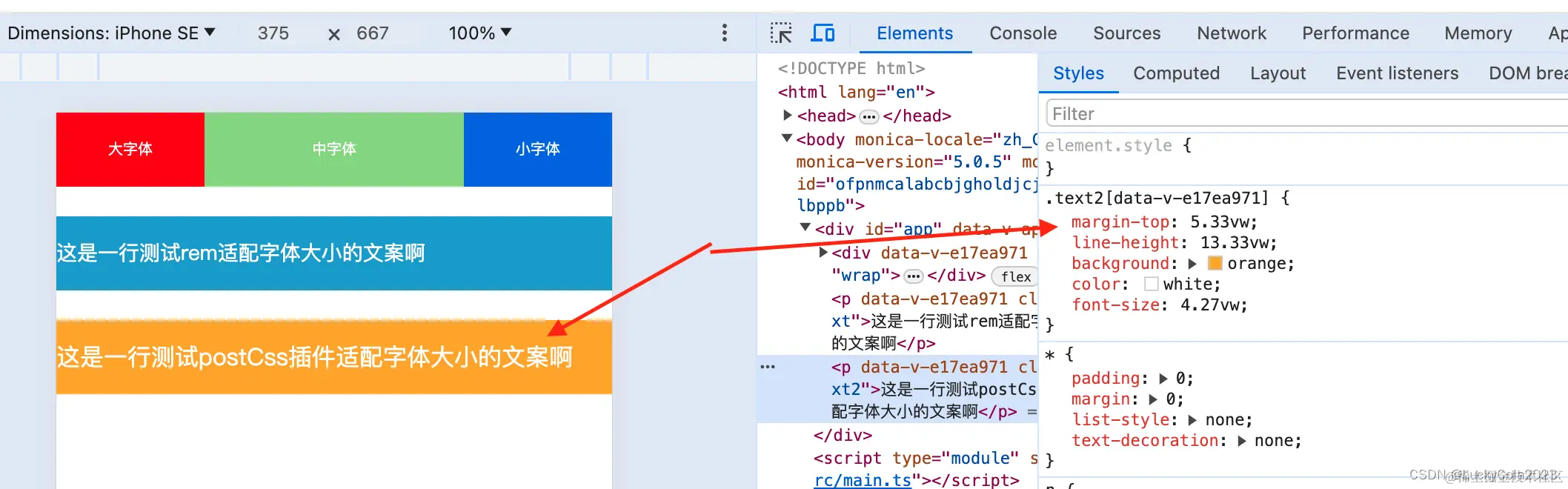Screen dimensions: 1568x489
Task: Open the rc/main.ts script link
Action: tap(863, 480)
